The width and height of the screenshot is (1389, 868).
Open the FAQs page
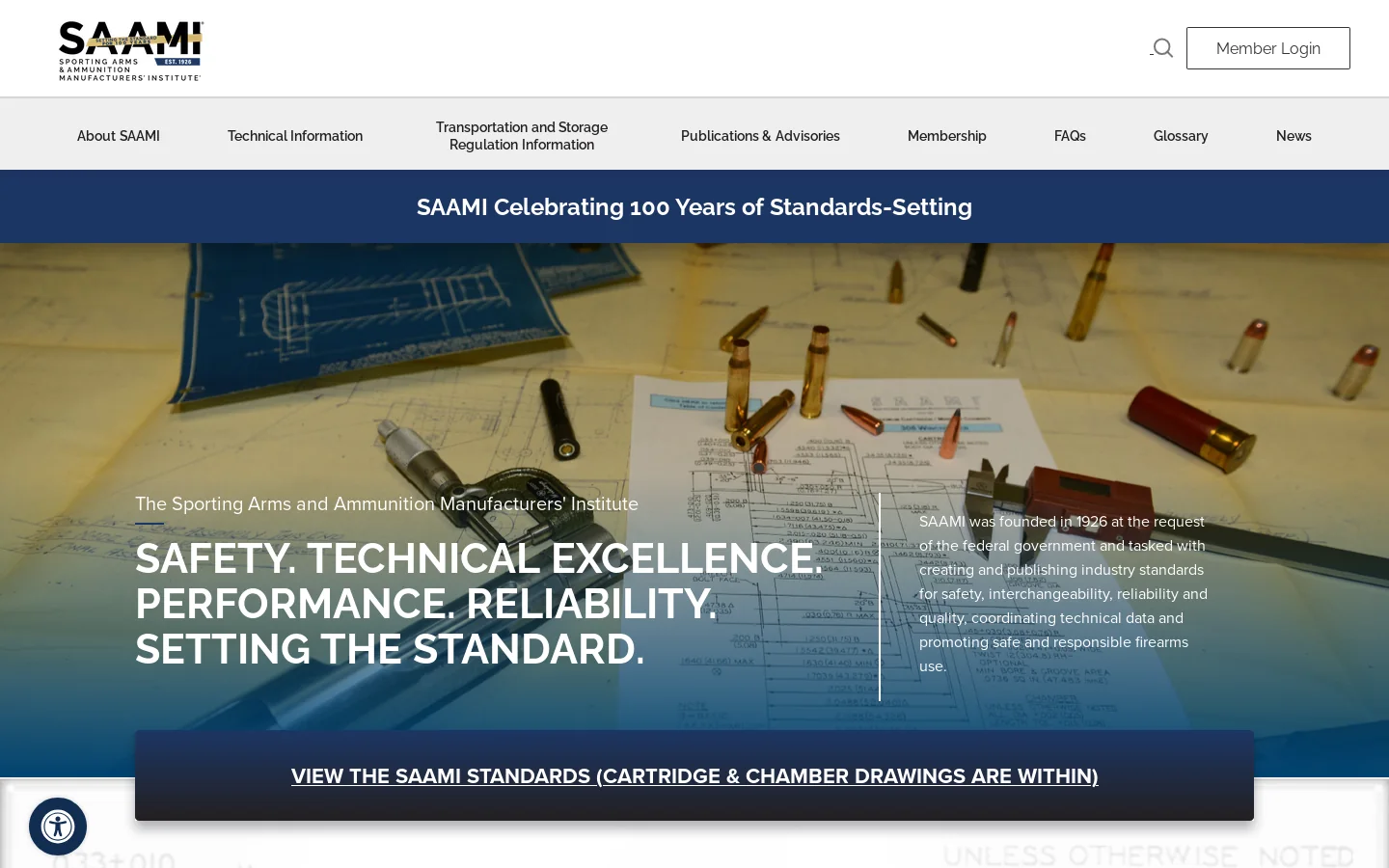(1070, 136)
